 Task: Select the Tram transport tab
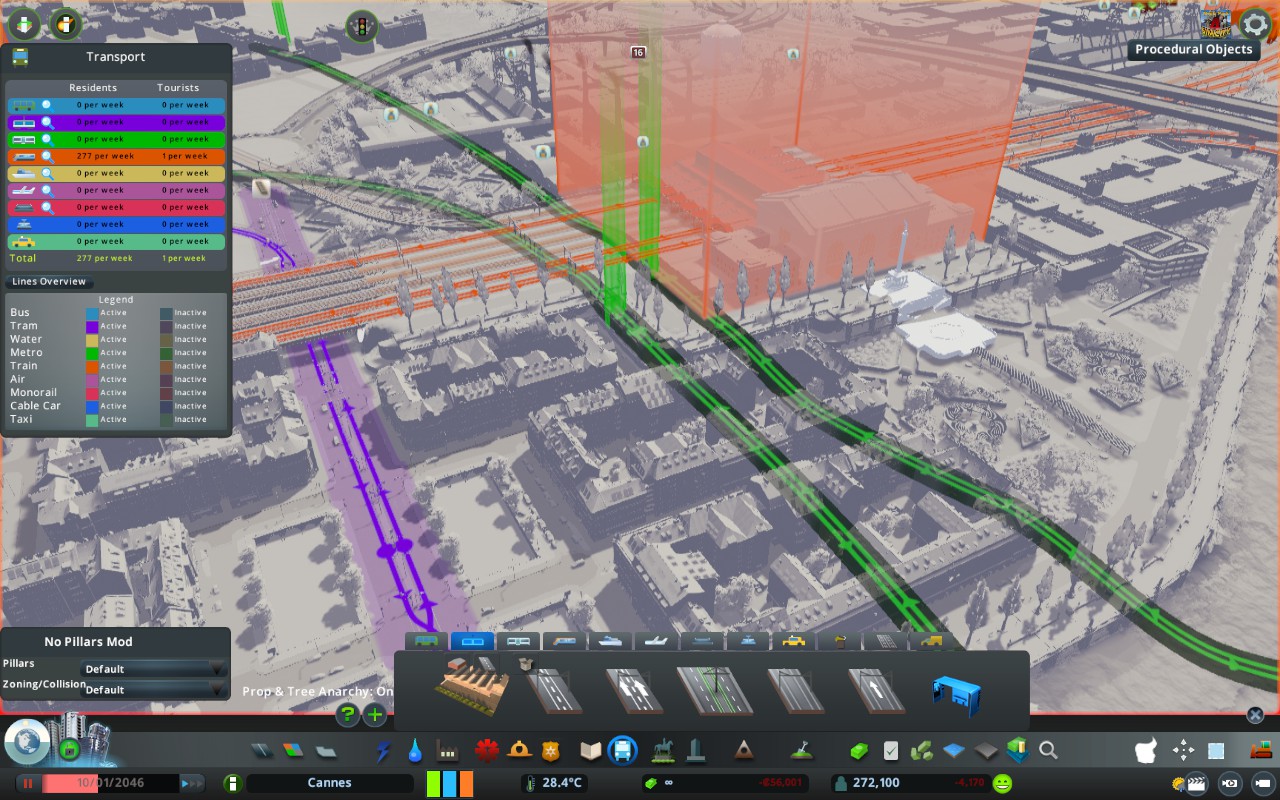pos(473,641)
